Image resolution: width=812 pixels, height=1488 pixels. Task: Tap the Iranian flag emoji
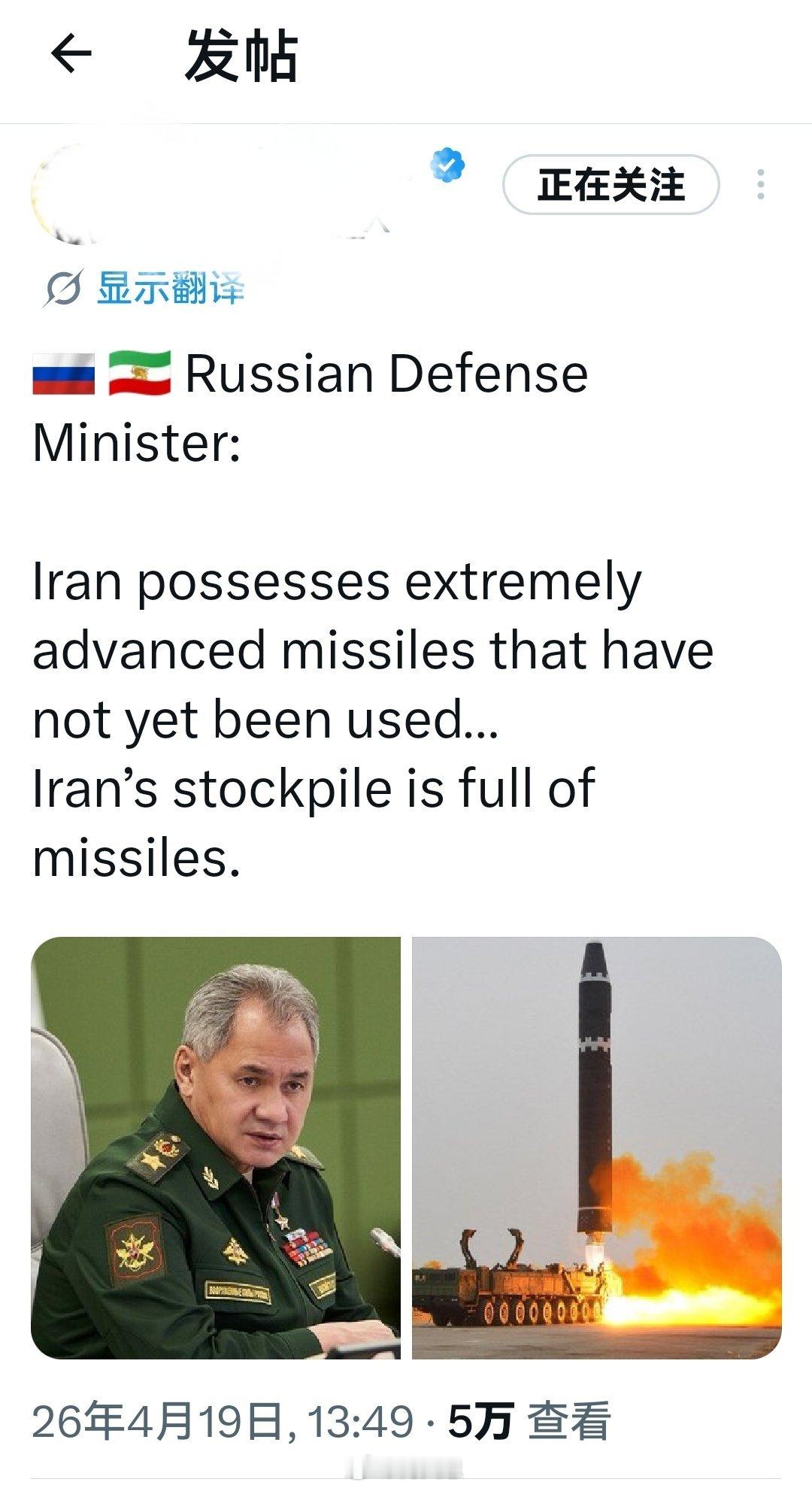140,374
